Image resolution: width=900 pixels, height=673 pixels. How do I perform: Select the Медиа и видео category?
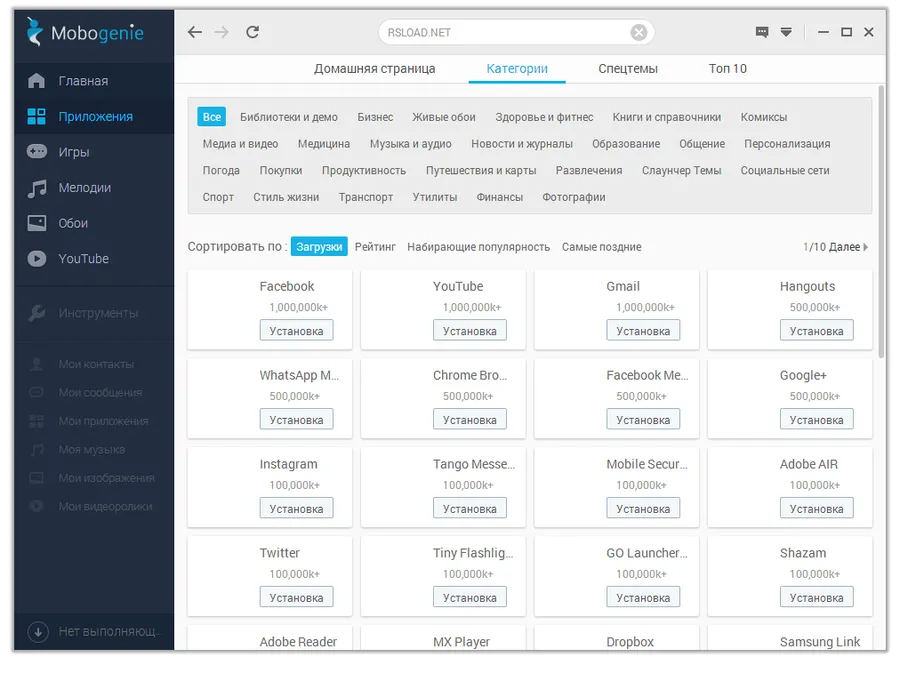click(240, 144)
